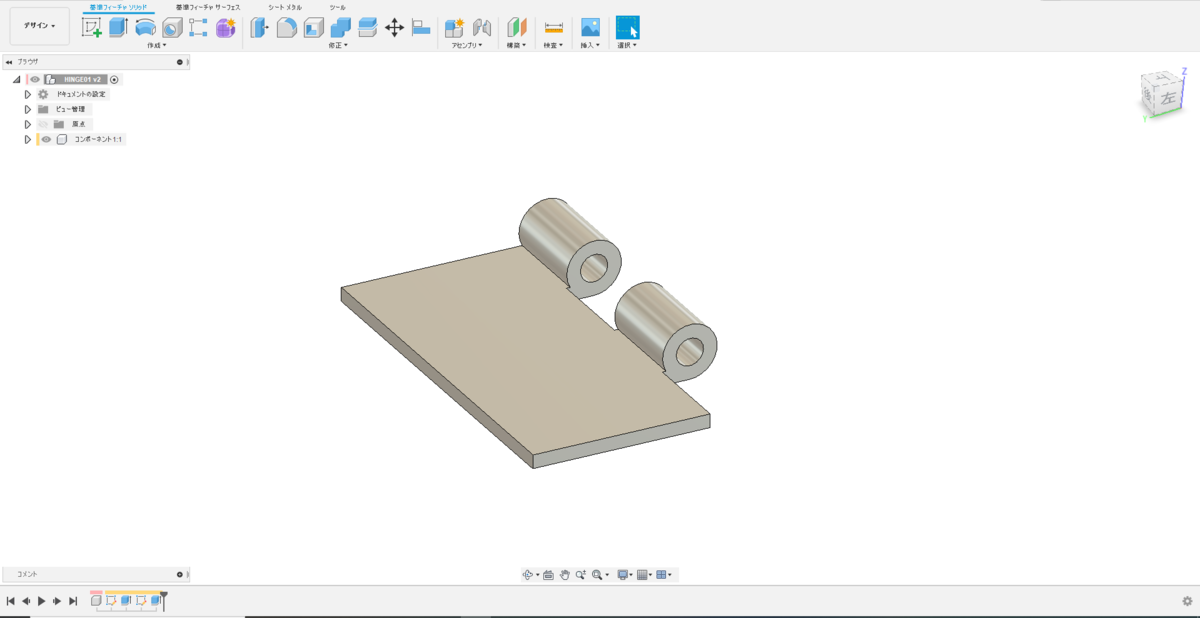Open timeline settings gear
This screenshot has width=1200, height=618.
[x=1187, y=601]
